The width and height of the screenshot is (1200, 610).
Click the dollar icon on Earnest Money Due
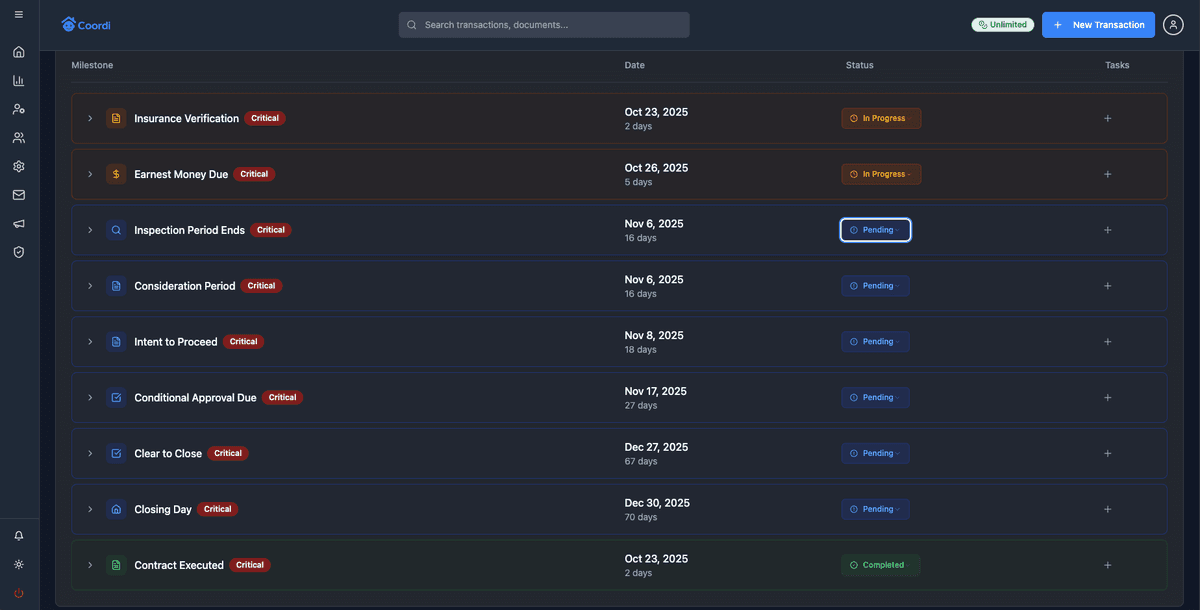pos(115,173)
